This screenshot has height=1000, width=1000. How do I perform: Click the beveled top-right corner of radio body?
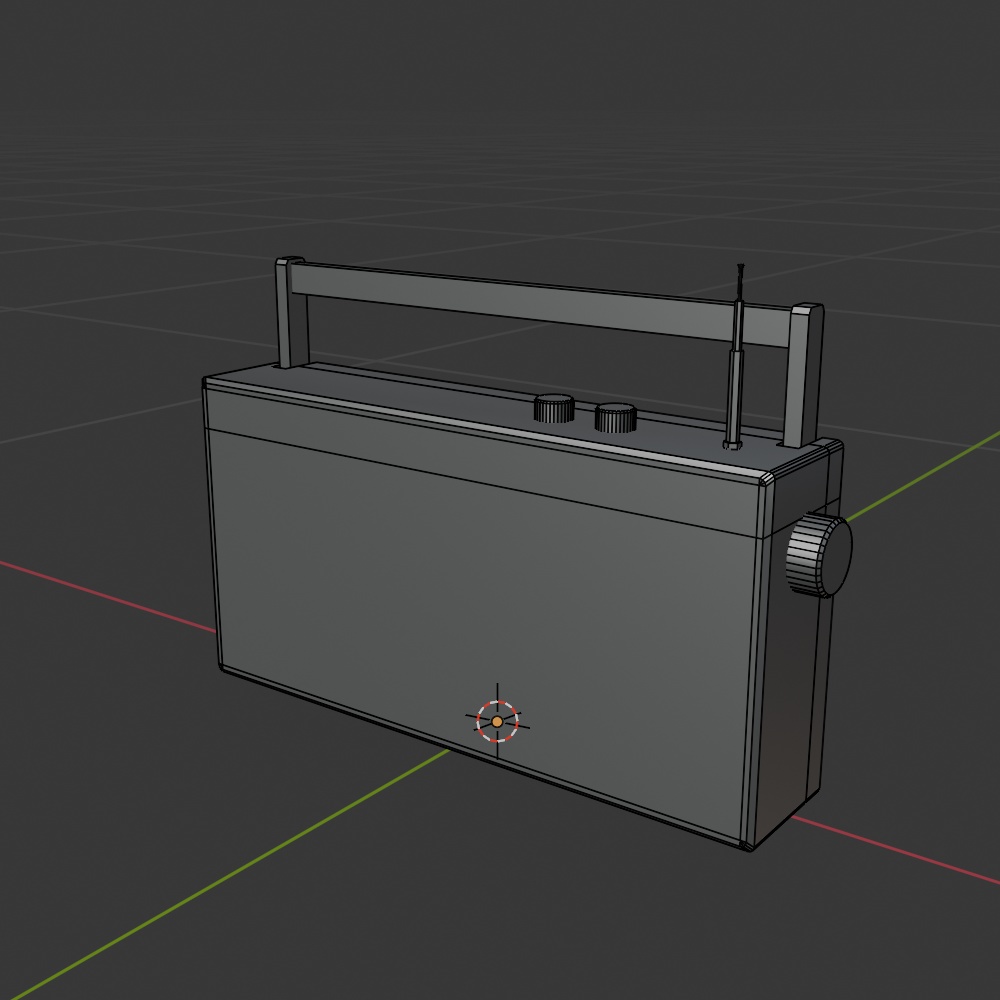(766, 480)
